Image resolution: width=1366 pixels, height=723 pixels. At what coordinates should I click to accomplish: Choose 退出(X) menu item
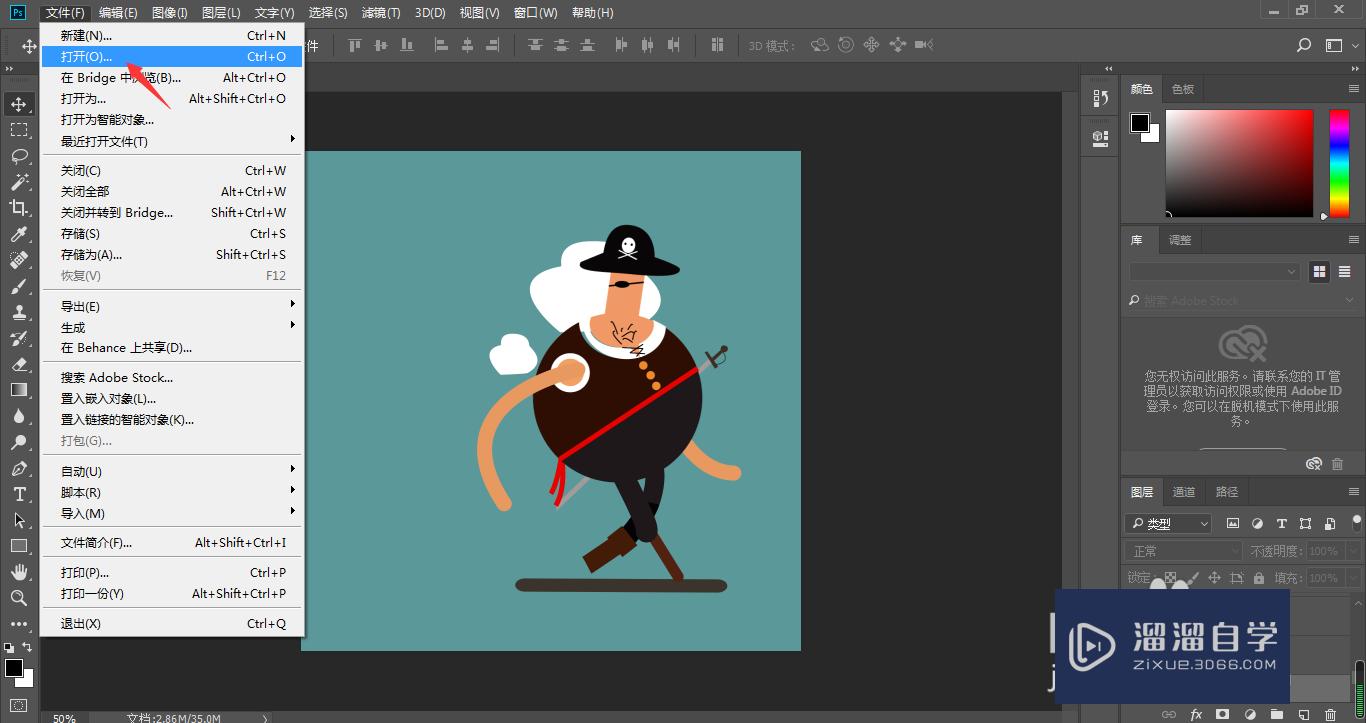point(172,623)
